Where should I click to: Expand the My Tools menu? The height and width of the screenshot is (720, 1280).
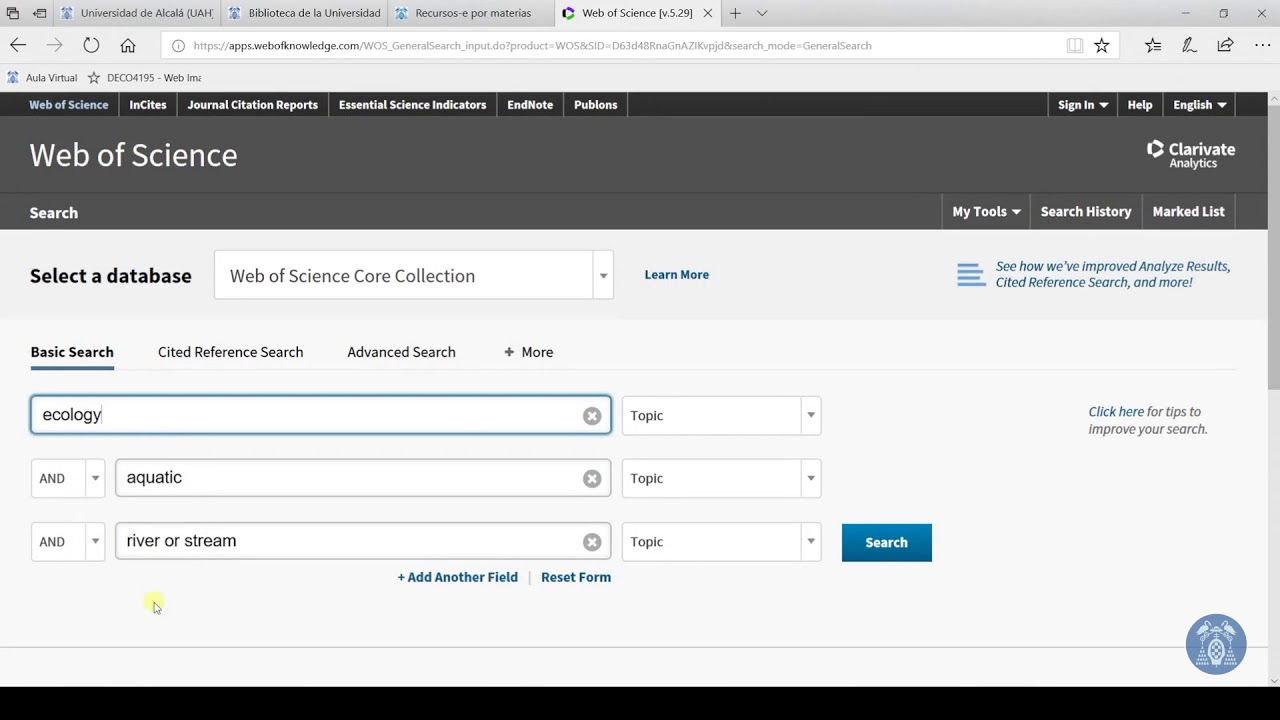pyautogui.click(x=986, y=211)
